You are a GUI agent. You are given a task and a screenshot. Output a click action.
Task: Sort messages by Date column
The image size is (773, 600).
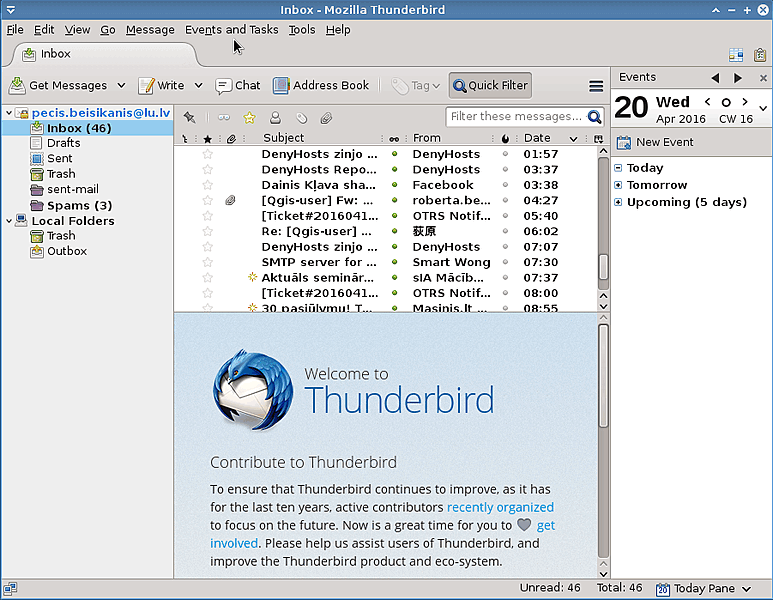pos(537,138)
